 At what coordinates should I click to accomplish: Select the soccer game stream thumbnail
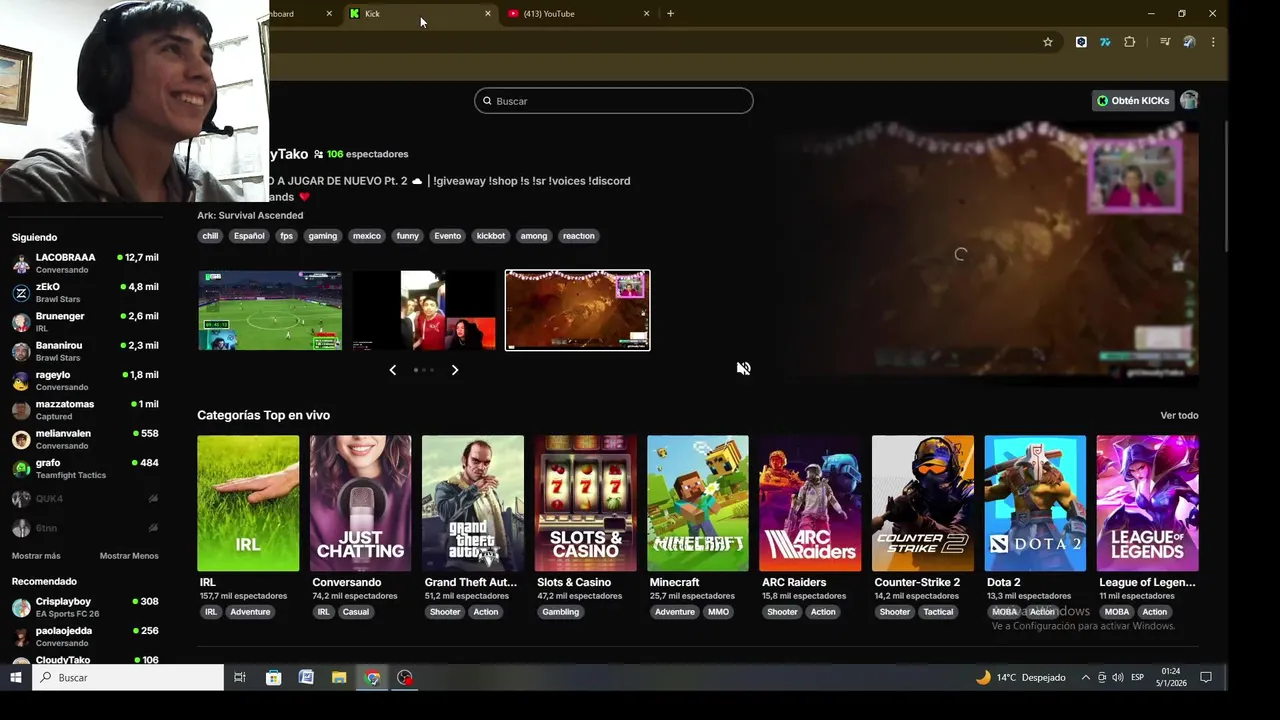[270, 310]
